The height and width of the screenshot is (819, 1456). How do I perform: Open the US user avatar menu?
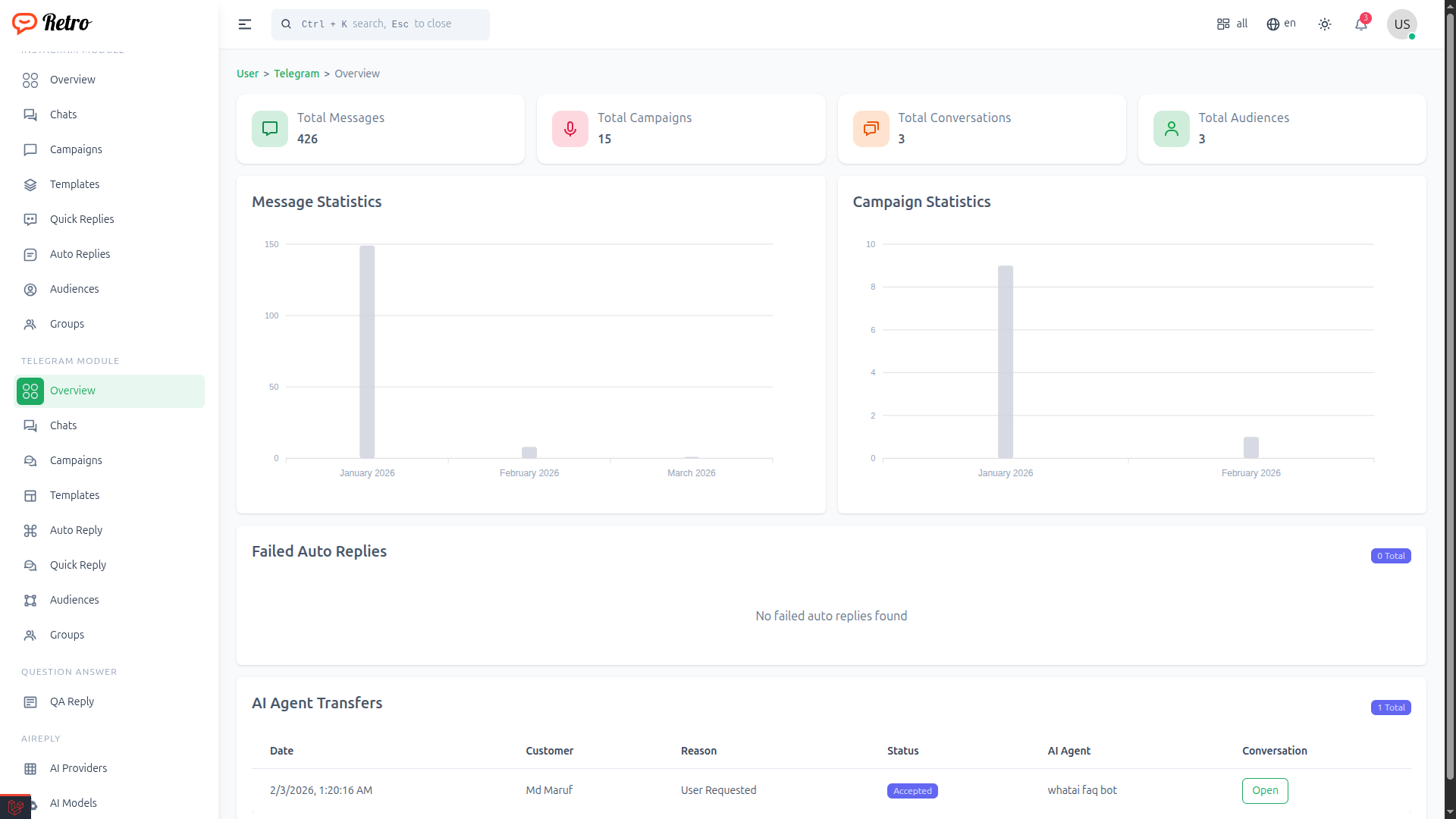click(1401, 24)
